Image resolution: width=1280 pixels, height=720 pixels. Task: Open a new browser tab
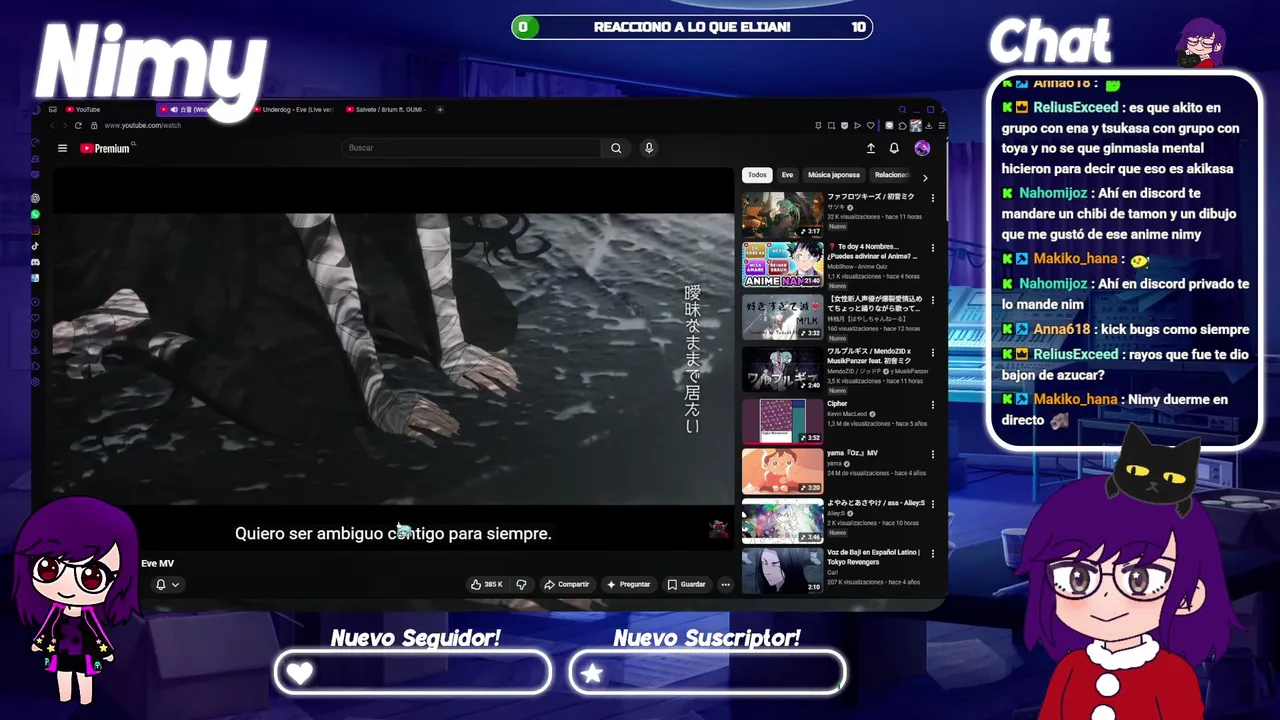pos(440,109)
